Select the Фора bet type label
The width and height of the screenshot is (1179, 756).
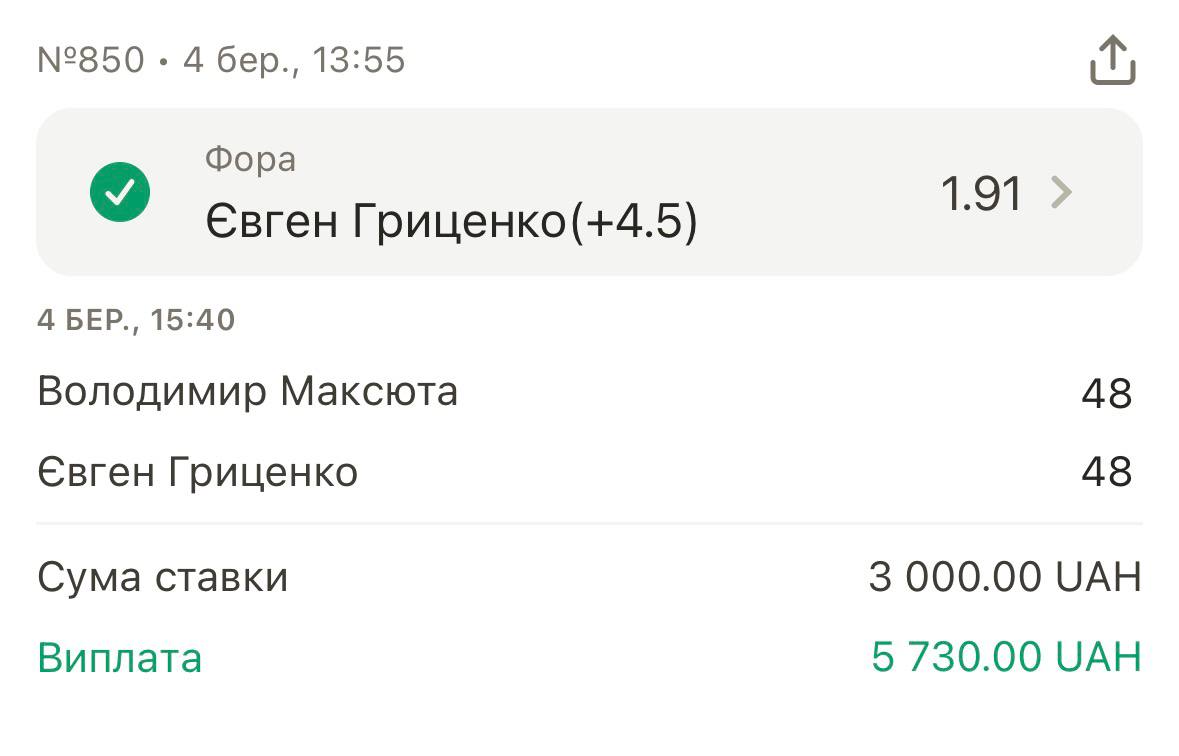(250, 159)
